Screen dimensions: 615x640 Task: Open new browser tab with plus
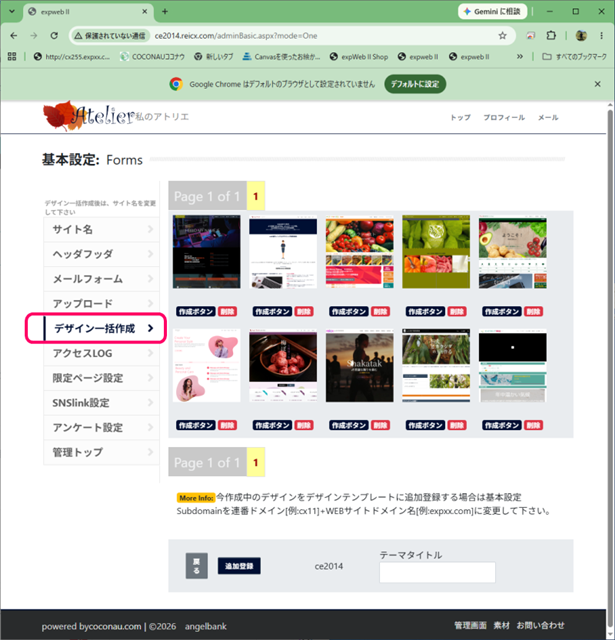[x=165, y=11]
